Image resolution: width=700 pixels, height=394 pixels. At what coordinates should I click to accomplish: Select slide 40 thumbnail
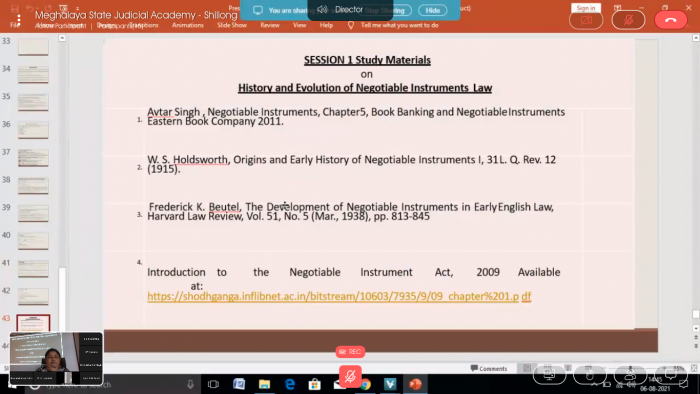[33, 241]
